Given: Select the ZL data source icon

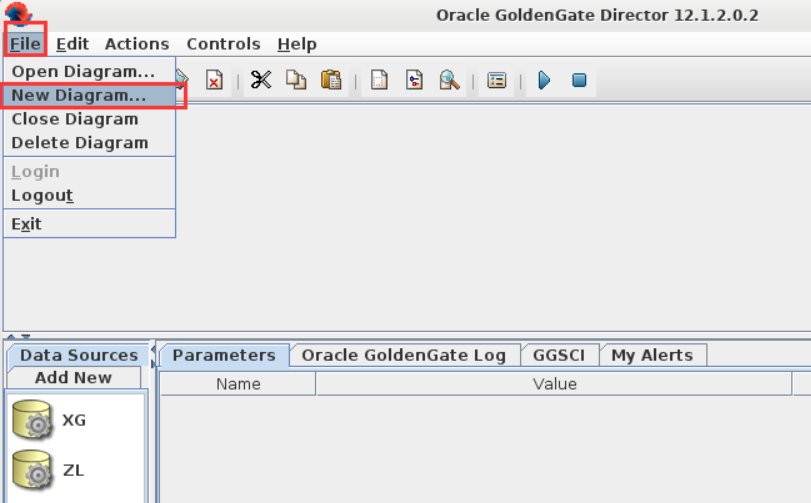Looking at the screenshot, I should click(32, 470).
